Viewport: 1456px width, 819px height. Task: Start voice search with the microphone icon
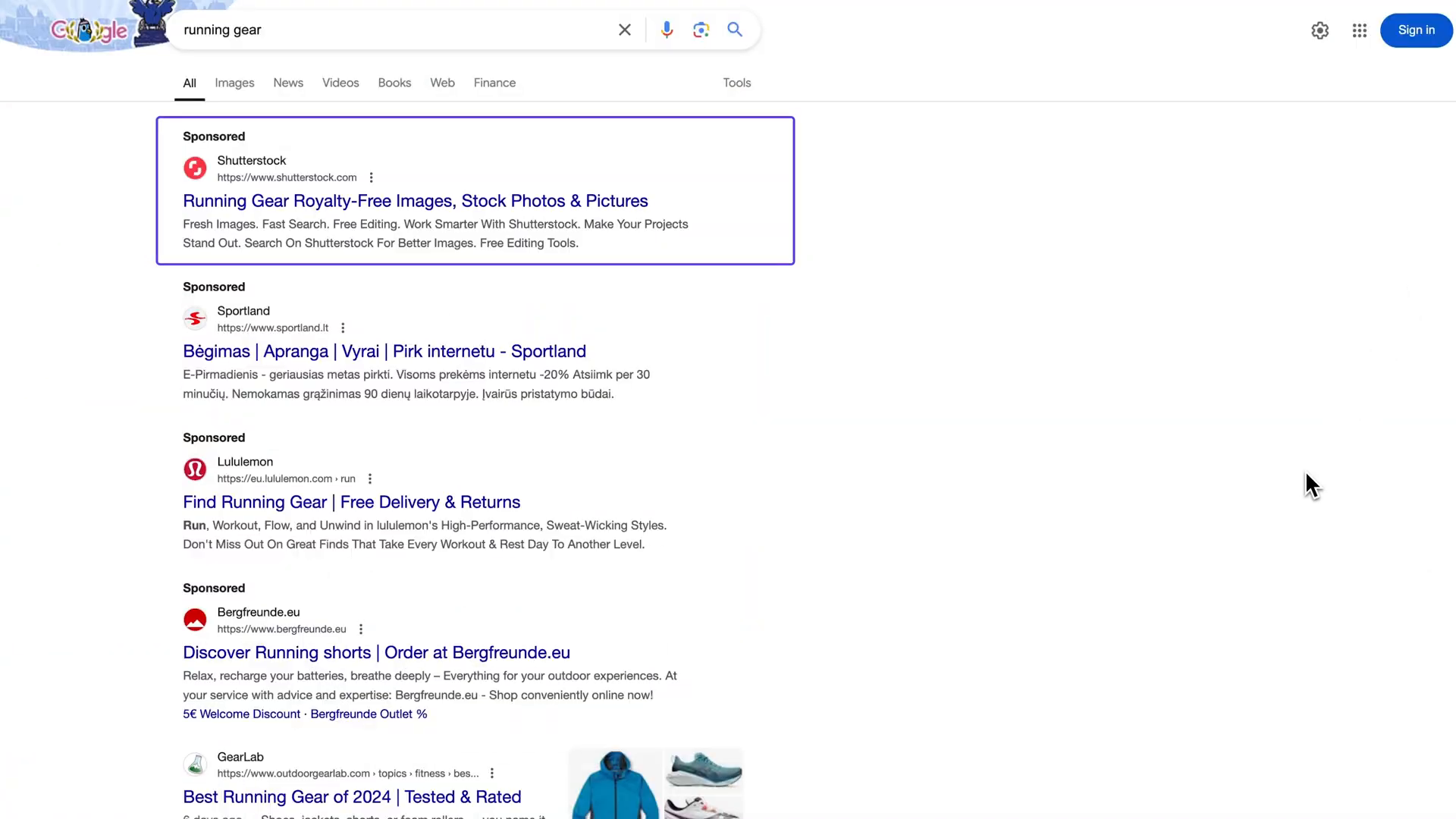667,30
